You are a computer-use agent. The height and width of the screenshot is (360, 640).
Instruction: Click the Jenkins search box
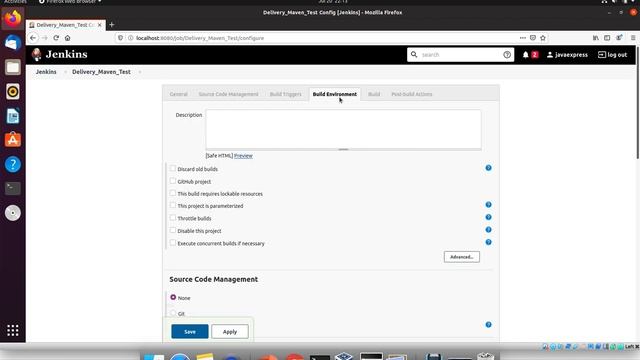(x=460, y=55)
